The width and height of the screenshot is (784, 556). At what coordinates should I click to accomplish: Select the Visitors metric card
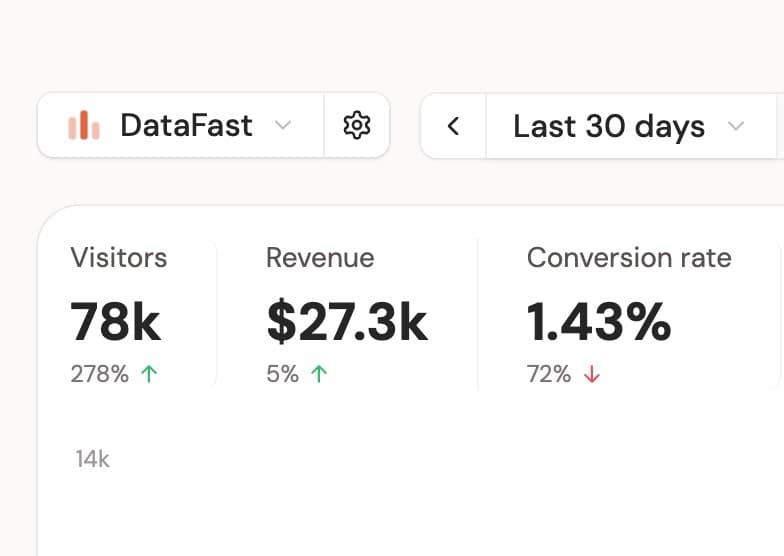pyautogui.click(x=133, y=314)
